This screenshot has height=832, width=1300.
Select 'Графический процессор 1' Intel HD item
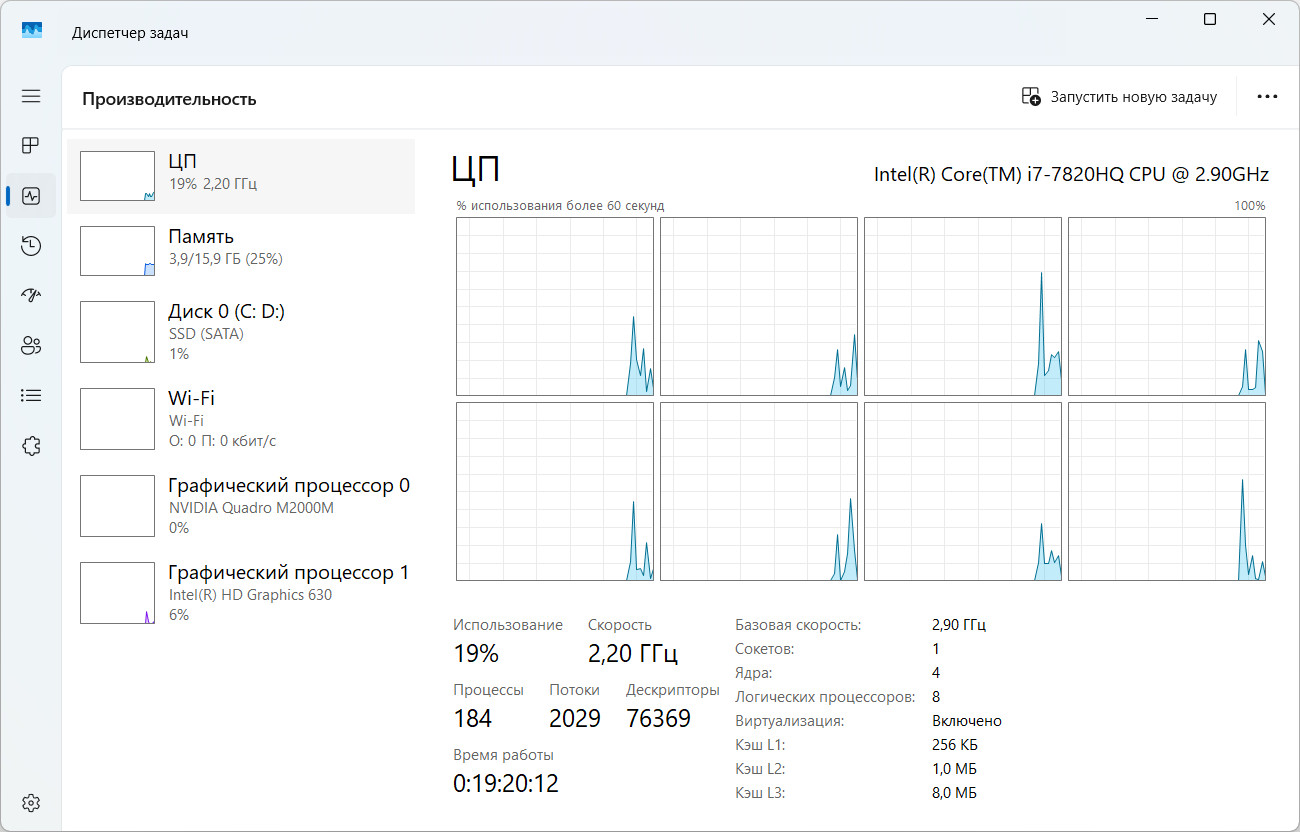[241, 593]
